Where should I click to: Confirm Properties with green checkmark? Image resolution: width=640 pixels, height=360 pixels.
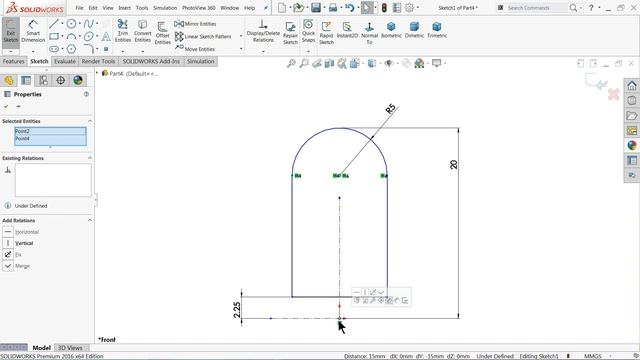point(6,106)
